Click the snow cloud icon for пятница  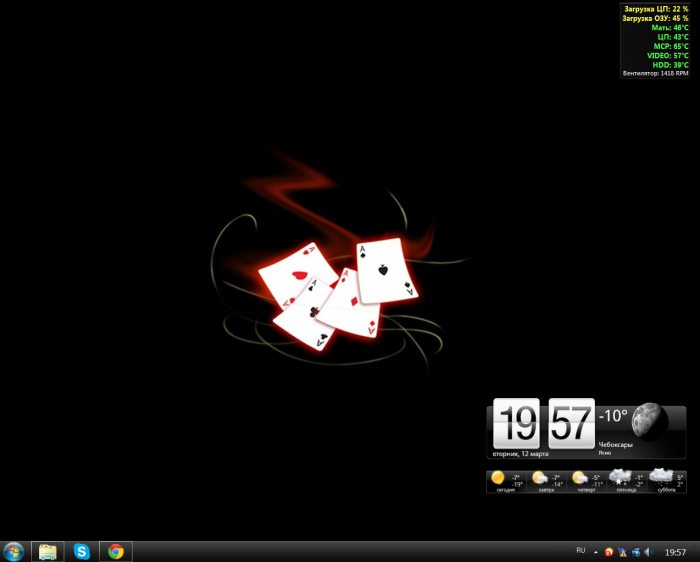621,477
